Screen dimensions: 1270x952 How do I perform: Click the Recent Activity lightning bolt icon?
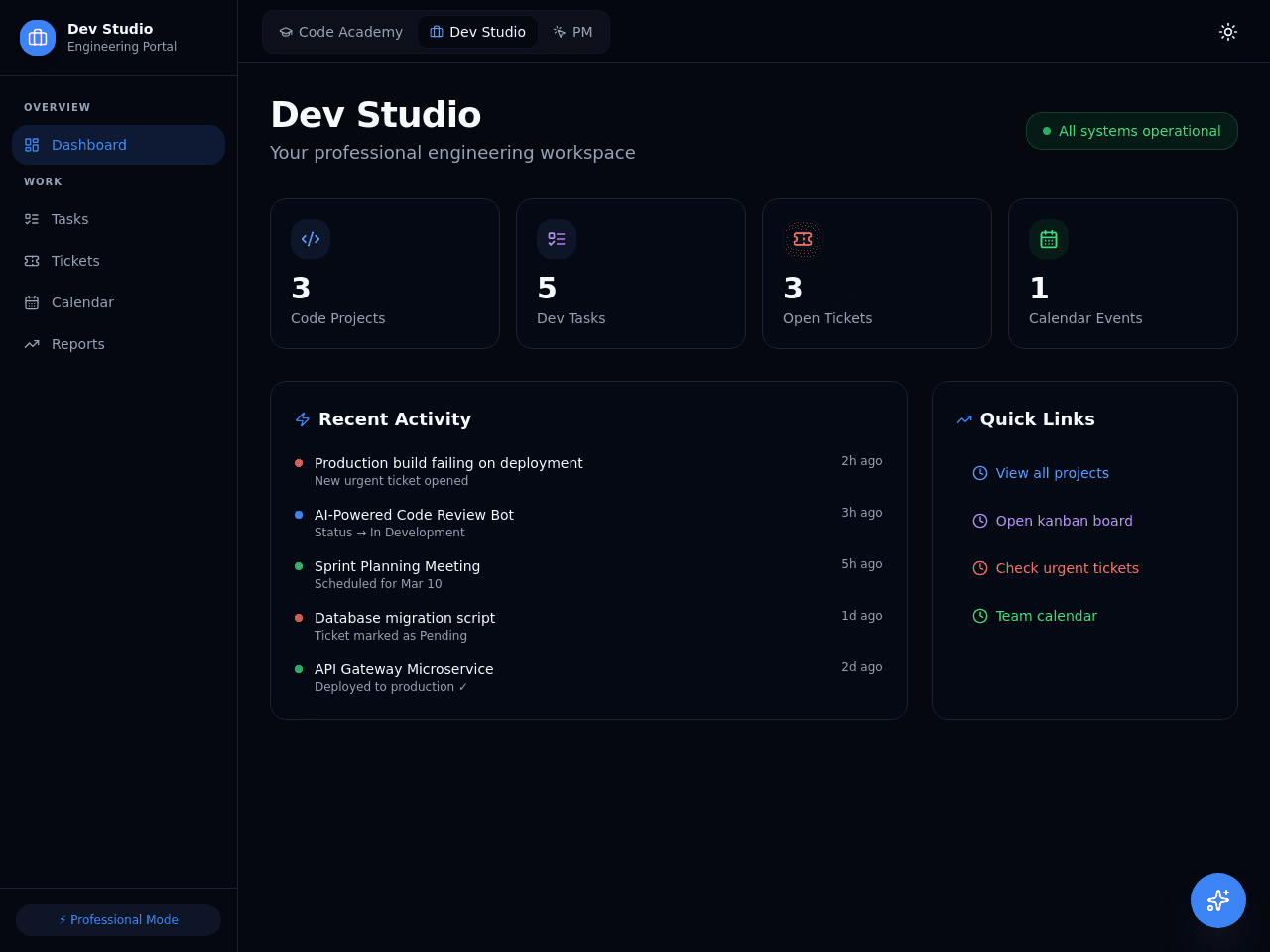303,419
